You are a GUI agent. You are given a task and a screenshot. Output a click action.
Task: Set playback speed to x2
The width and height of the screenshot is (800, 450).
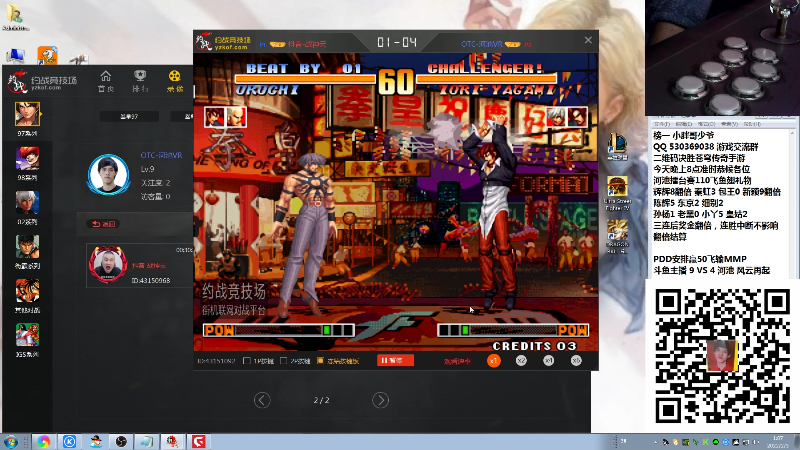[x=521, y=361]
